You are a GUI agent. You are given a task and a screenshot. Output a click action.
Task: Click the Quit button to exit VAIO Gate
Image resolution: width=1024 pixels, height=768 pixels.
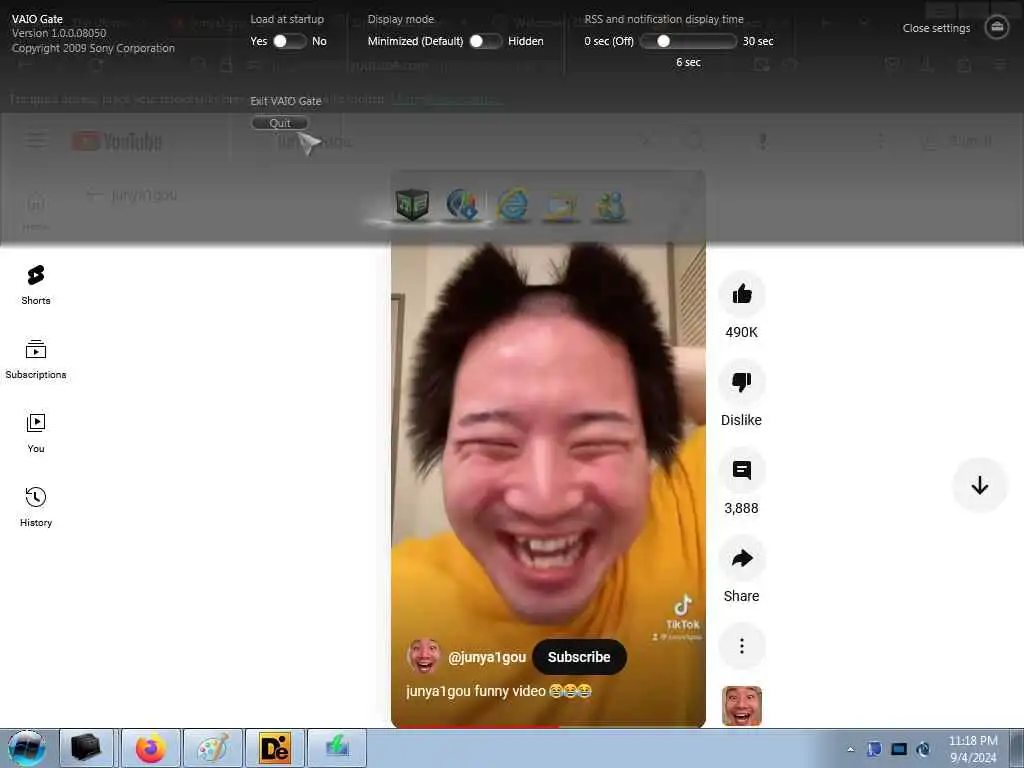[280, 123]
